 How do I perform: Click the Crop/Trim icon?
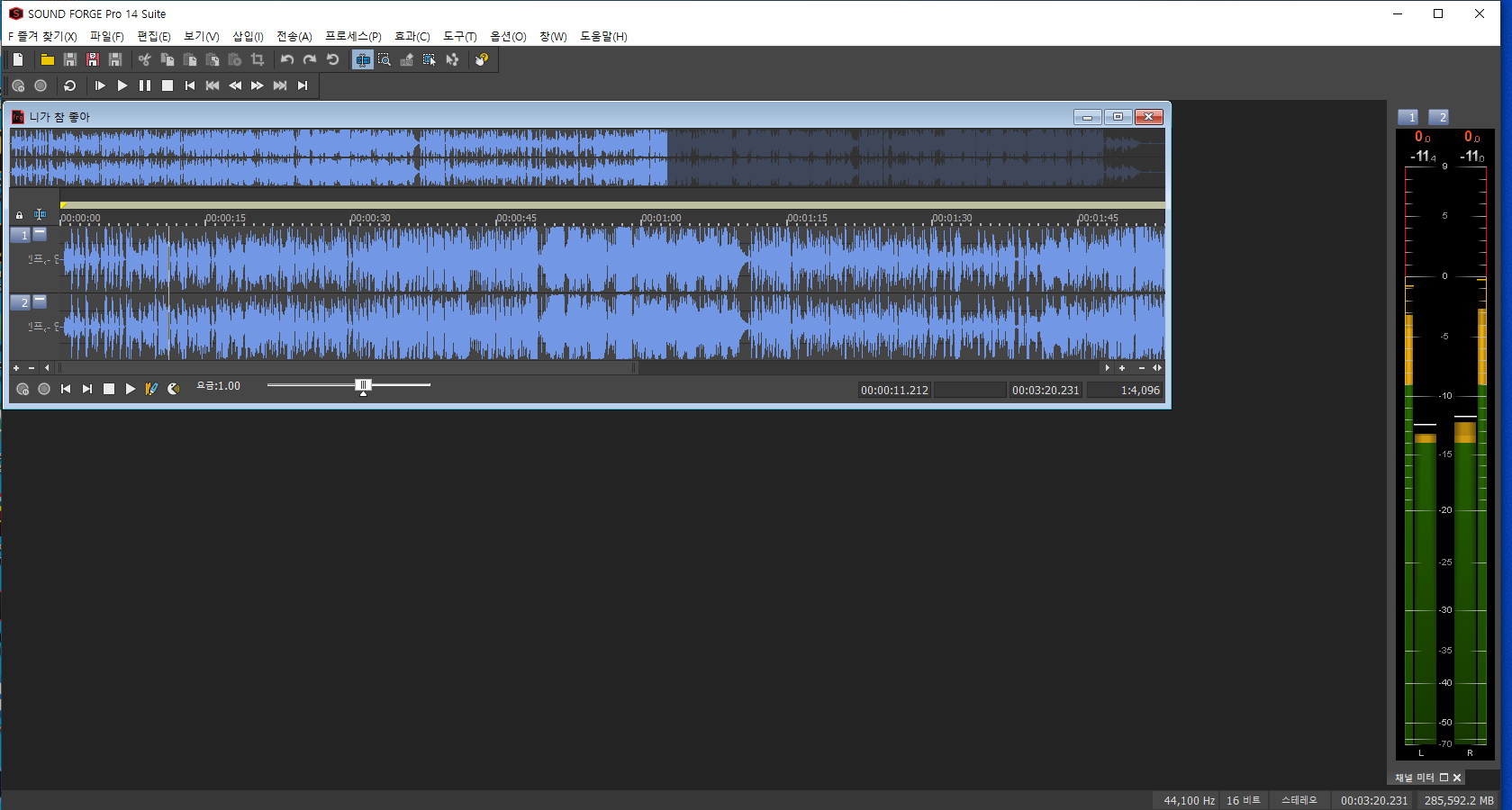coord(258,59)
